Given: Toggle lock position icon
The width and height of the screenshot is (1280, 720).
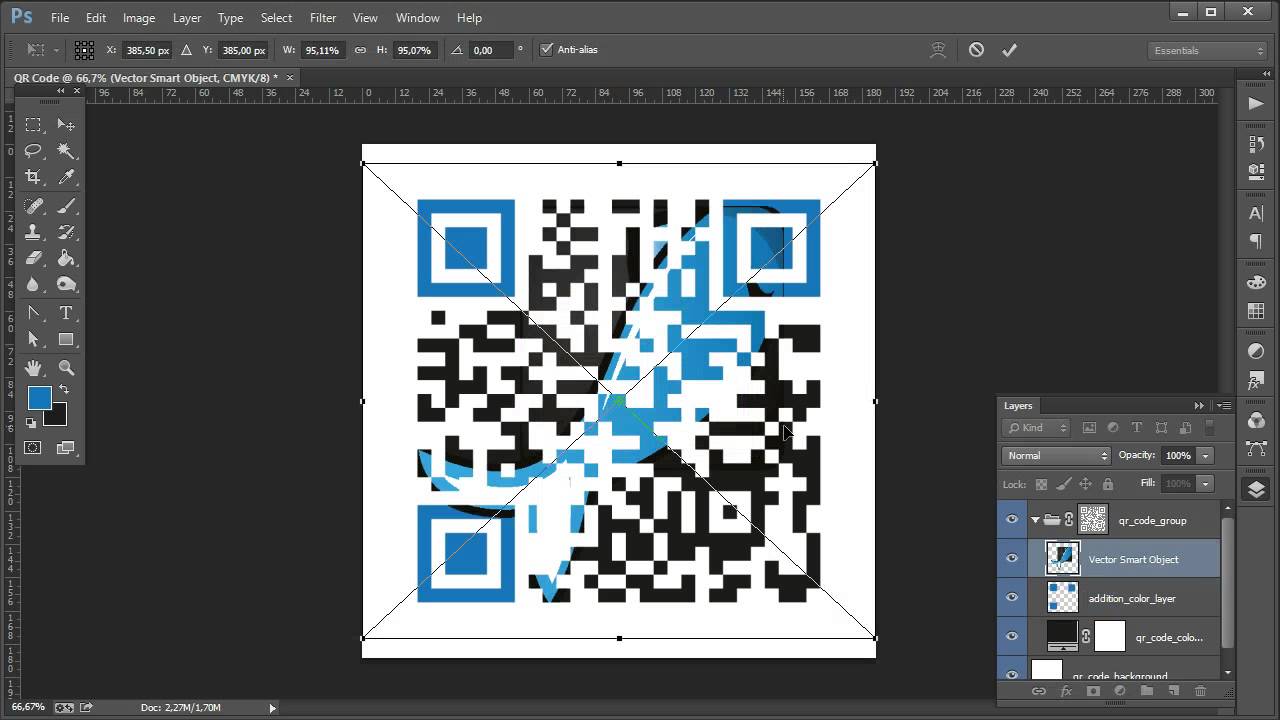Looking at the screenshot, I should click(x=1085, y=484).
